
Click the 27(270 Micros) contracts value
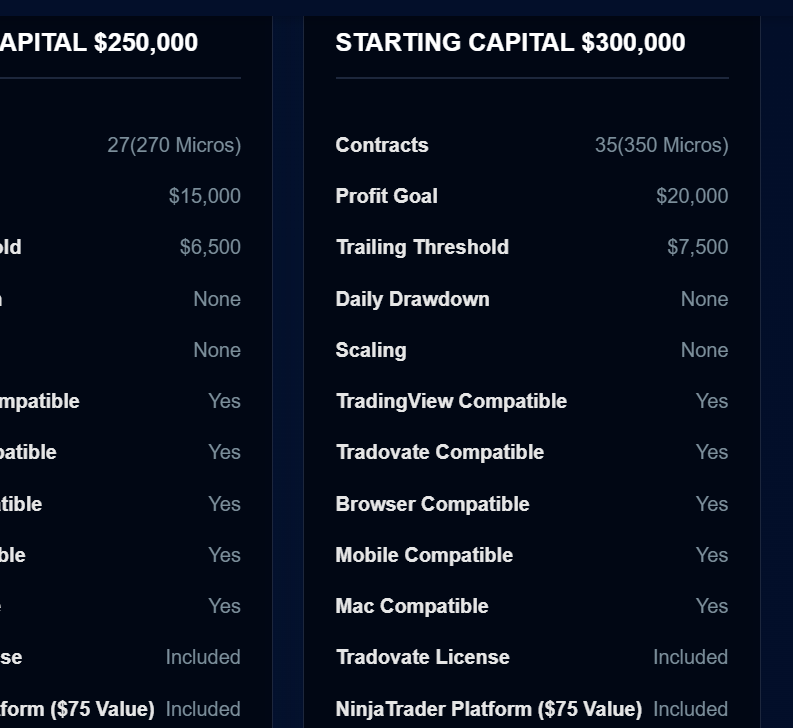pyautogui.click(x=174, y=145)
